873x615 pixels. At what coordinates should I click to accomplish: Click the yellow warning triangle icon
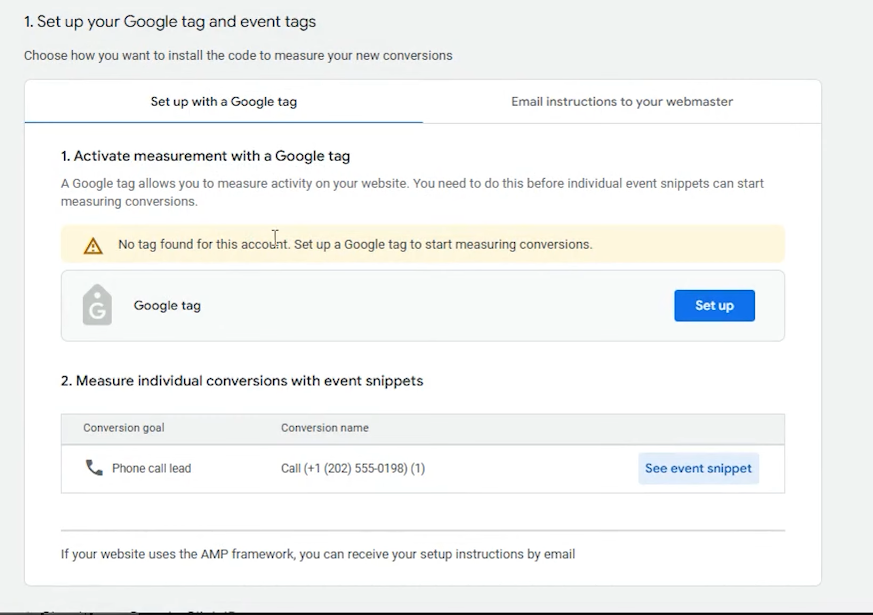coord(93,245)
